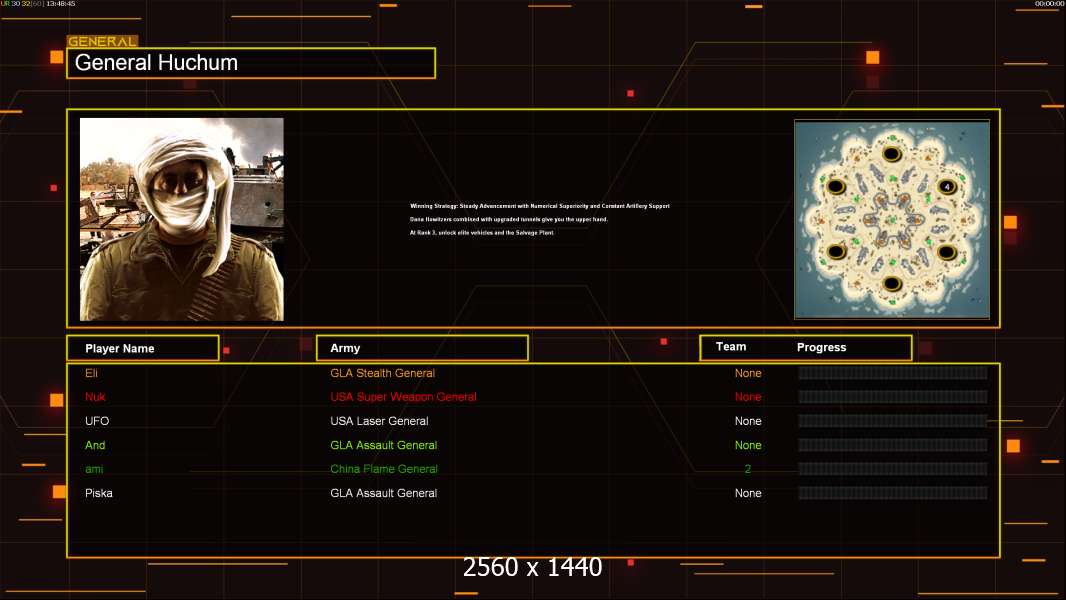1066x600 pixels.
Task: Click And's loading progress bar
Action: [x=893, y=445]
